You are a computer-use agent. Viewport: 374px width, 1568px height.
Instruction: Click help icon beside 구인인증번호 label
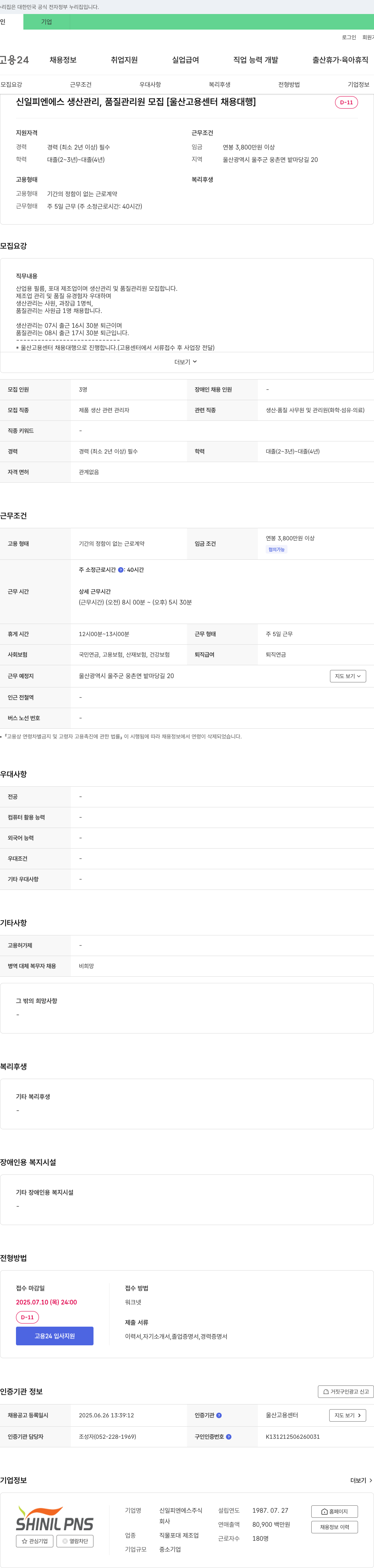229,1436
